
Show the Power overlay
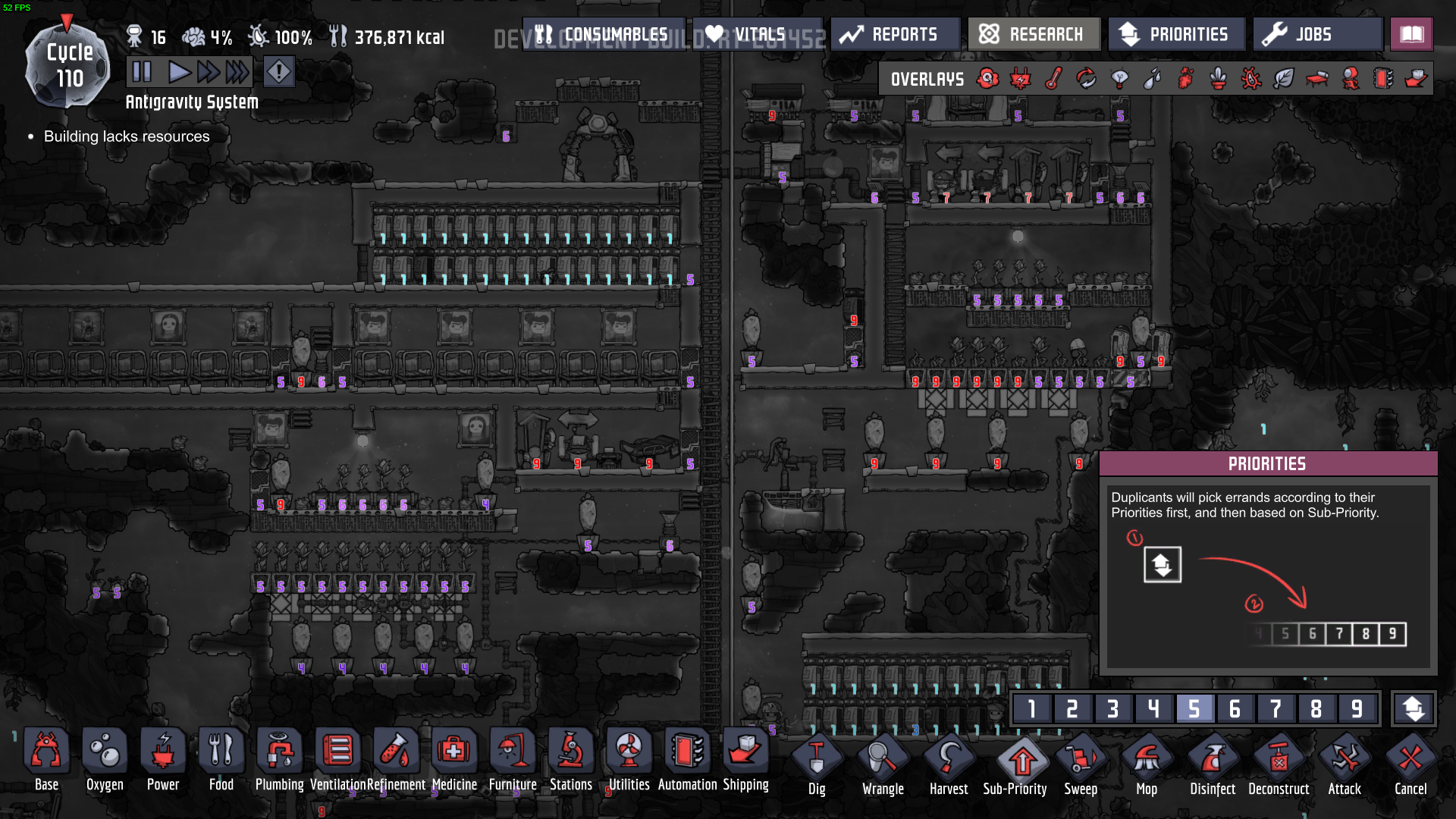pos(1021,79)
